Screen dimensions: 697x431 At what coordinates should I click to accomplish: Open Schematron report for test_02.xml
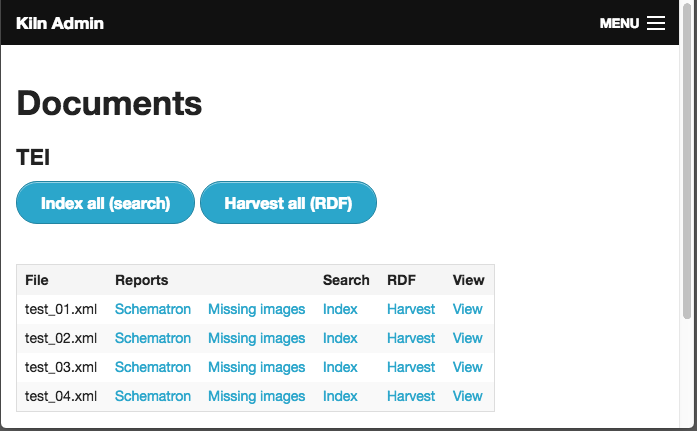click(153, 338)
